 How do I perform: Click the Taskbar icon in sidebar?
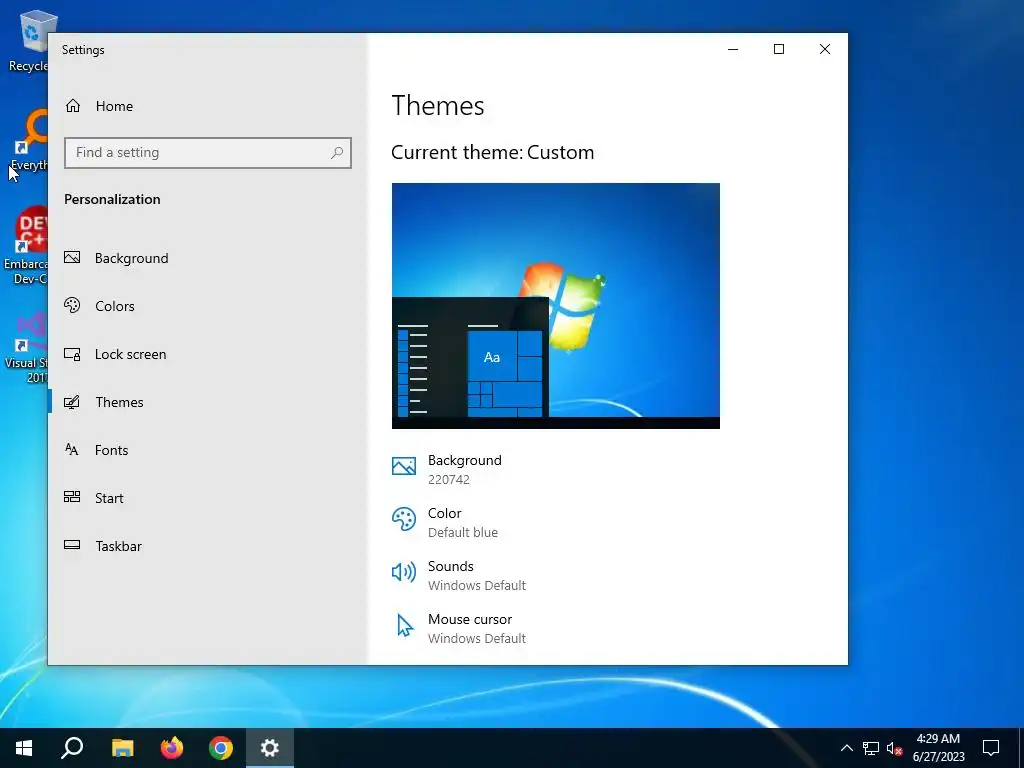click(72, 545)
